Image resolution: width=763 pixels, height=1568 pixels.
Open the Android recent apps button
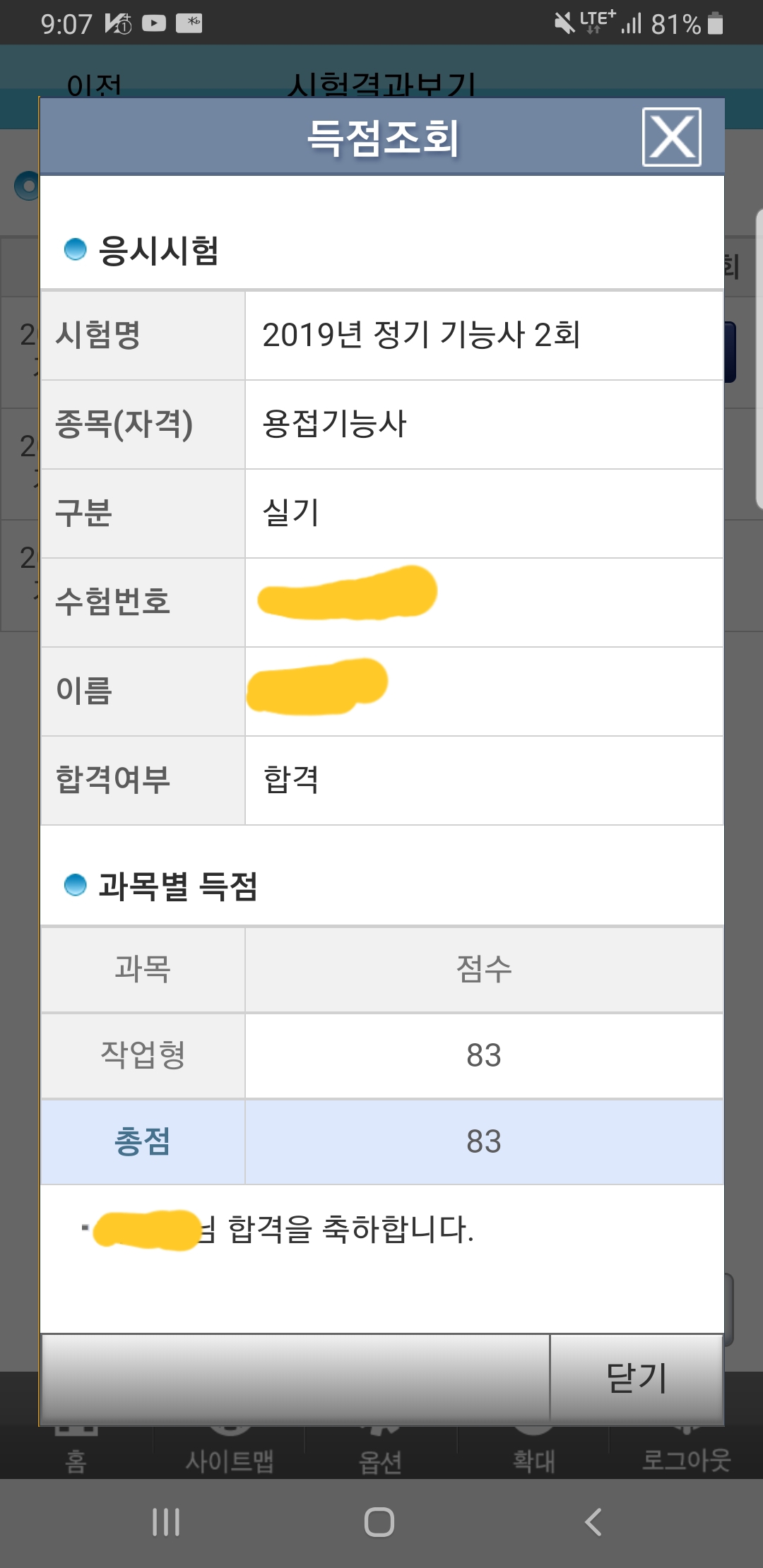tap(166, 1522)
